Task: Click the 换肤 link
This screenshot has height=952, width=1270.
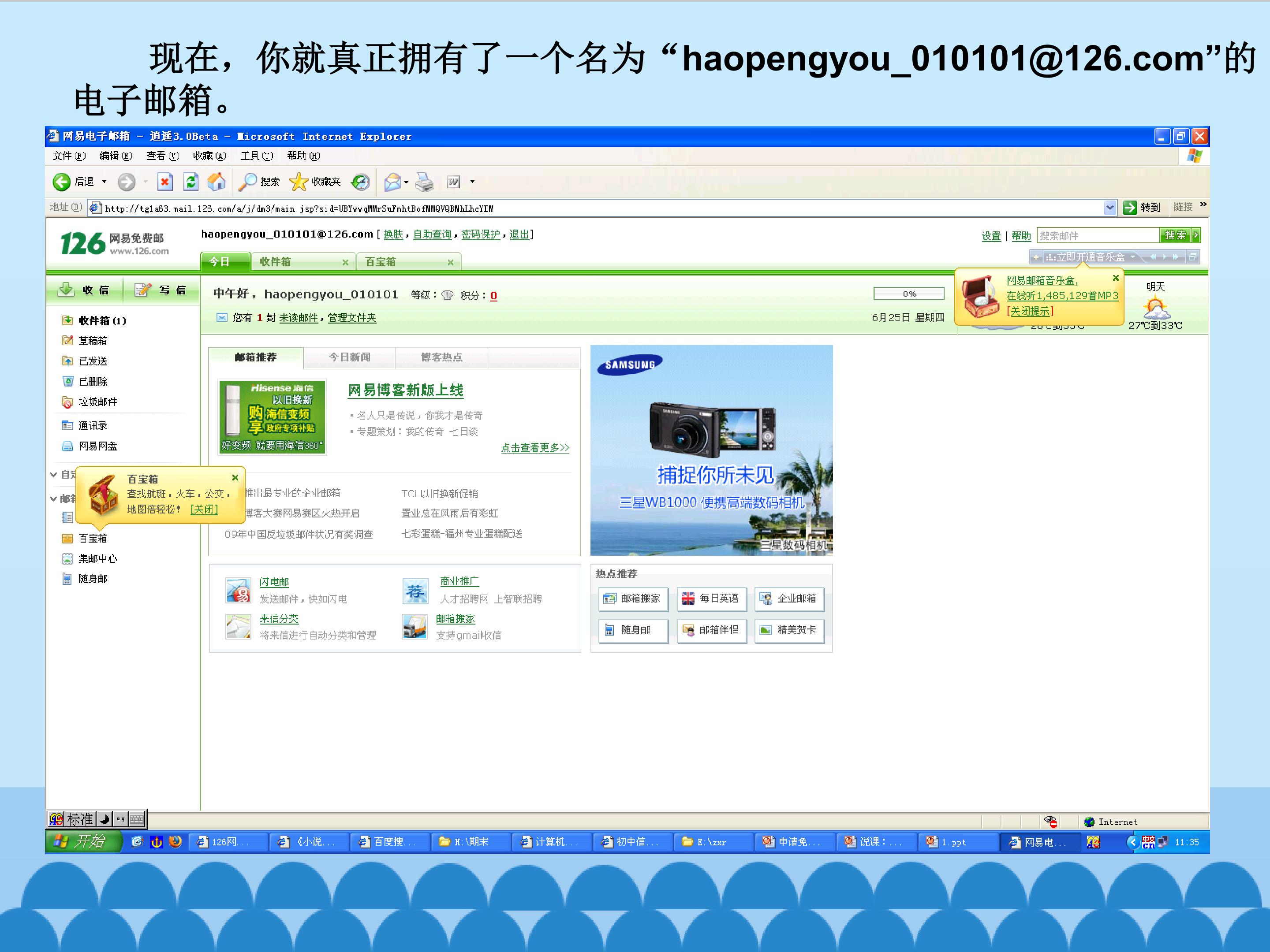Action: click(393, 234)
